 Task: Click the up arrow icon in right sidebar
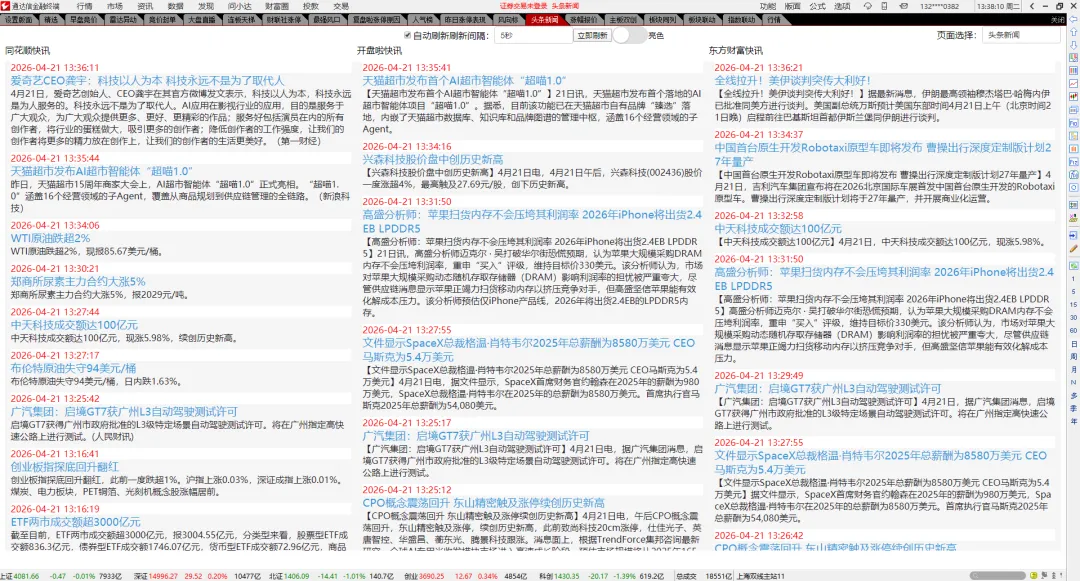click(x=1073, y=32)
